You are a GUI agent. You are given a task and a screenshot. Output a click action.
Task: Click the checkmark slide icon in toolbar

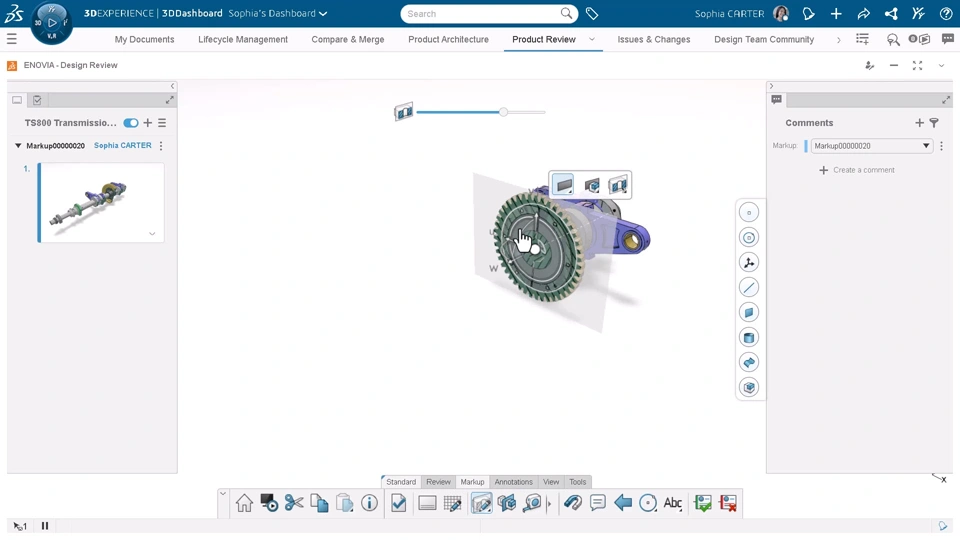pyautogui.click(x=399, y=503)
